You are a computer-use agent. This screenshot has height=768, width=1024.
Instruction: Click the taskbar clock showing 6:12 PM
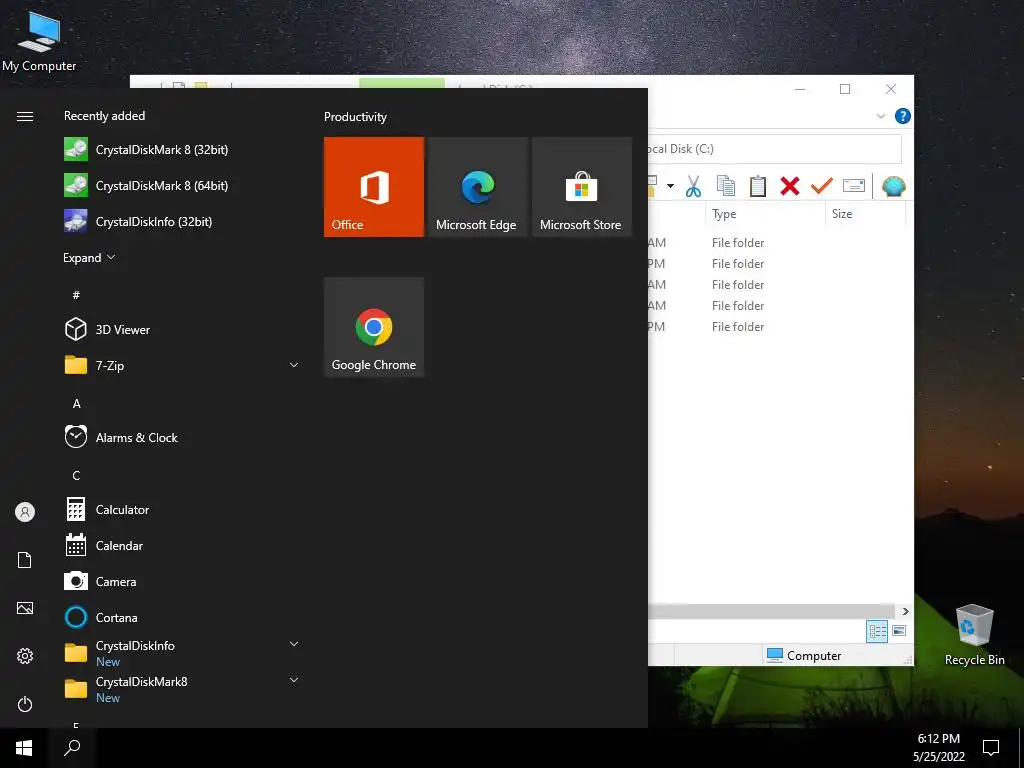(938, 748)
